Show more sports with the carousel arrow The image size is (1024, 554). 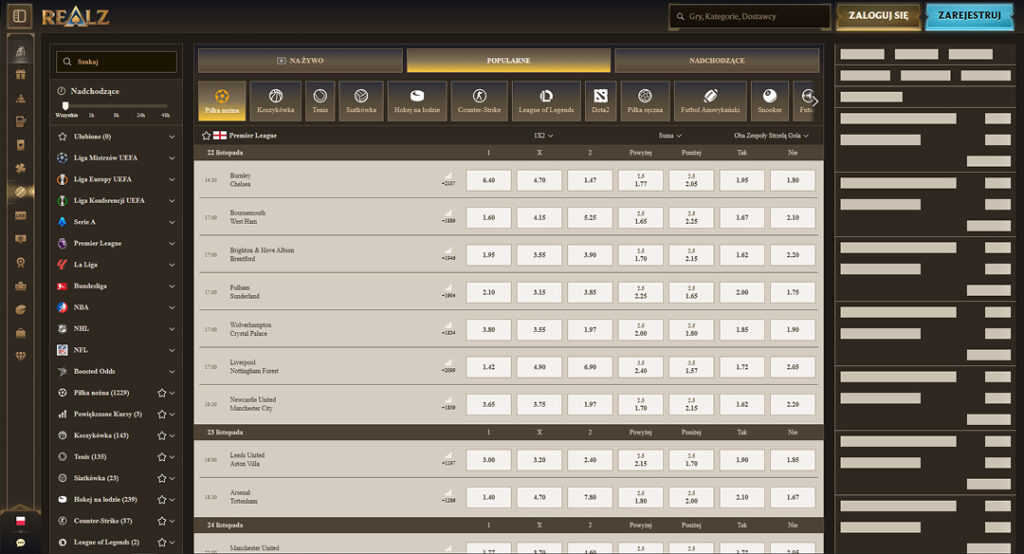(x=814, y=101)
